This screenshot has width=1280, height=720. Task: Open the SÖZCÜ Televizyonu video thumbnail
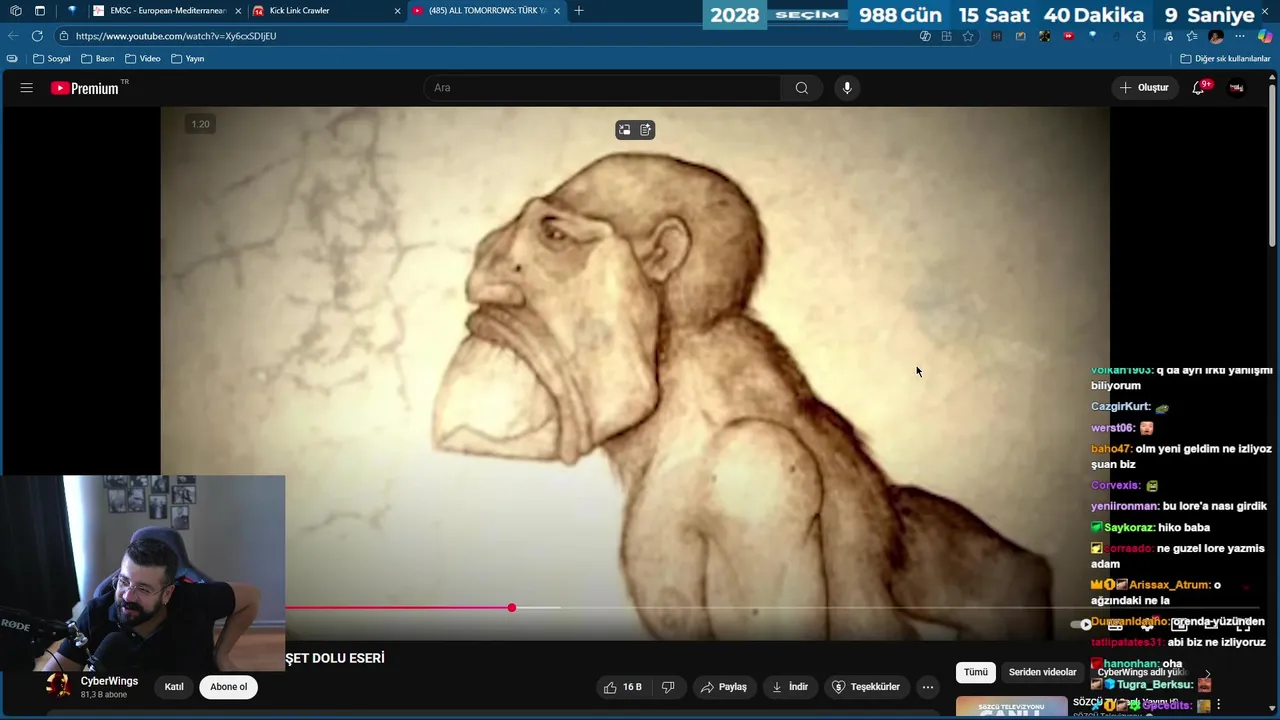click(x=1011, y=707)
